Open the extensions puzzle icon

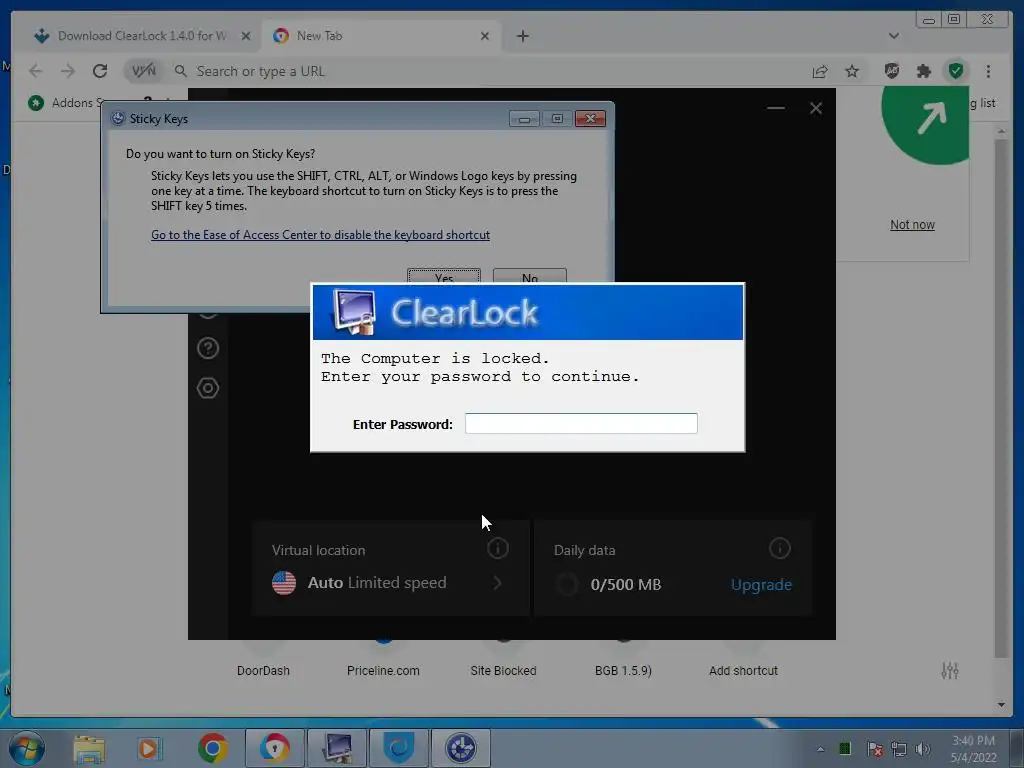tap(923, 71)
